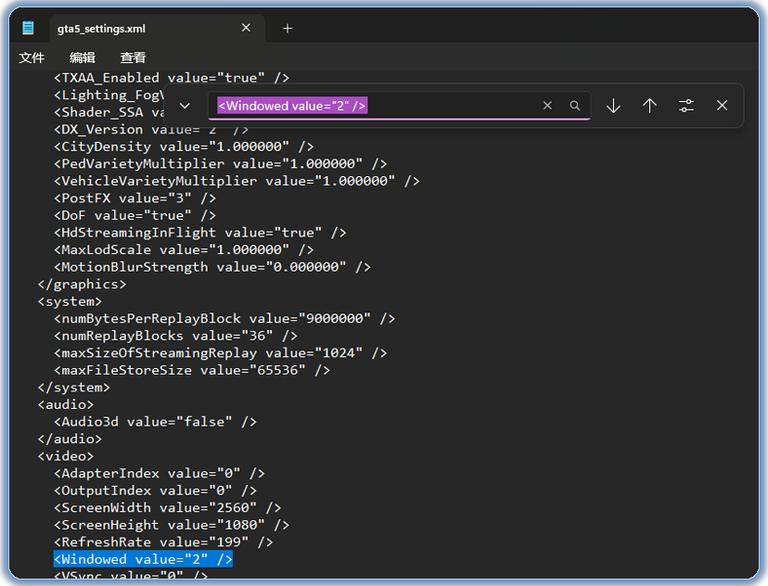Expand the replace field chevron
The image size is (768, 586).
tap(184, 106)
